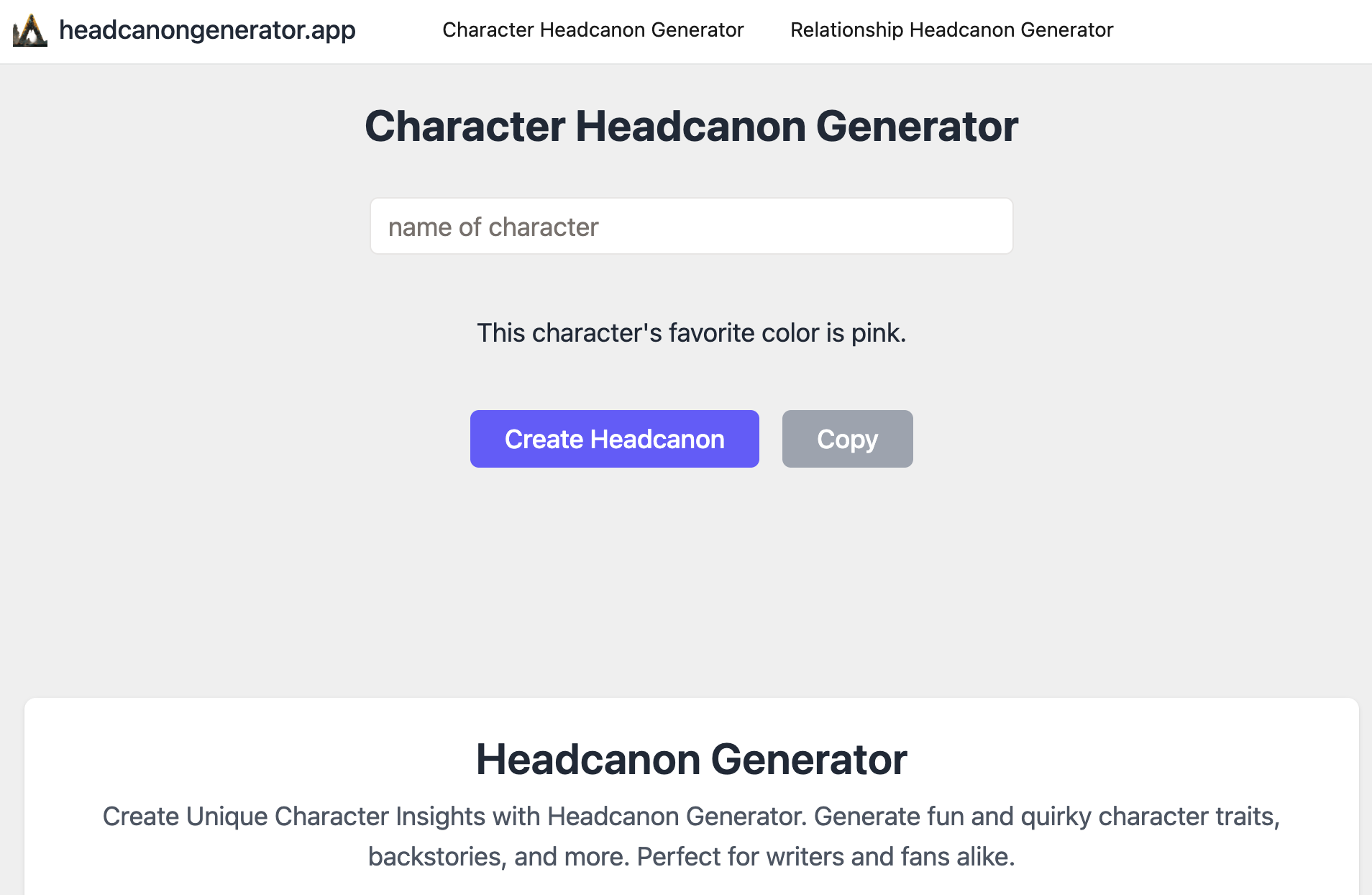Click the purple Create Headcanon action
Screen dimensions: 1372x895
(x=614, y=439)
